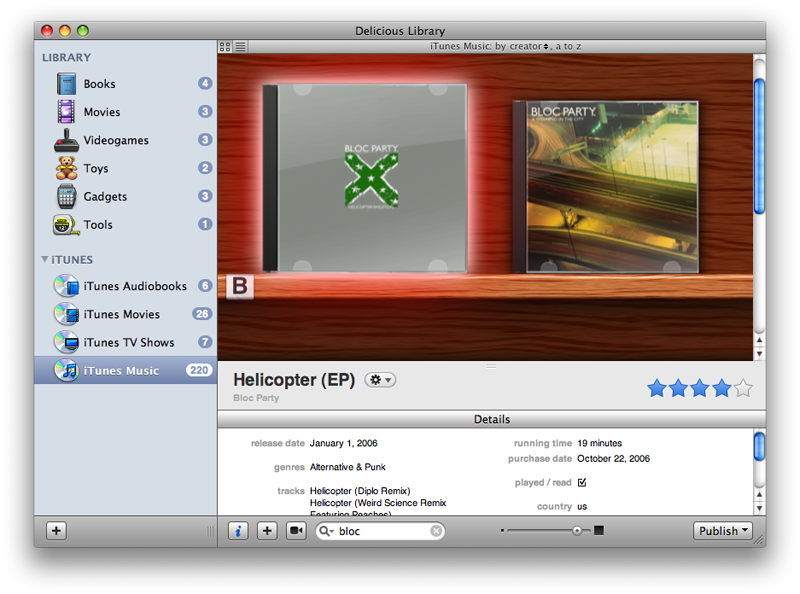Click the iTunes Music 220 count badge
The height and width of the screenshot is (594, 800).
click(199, 370)
